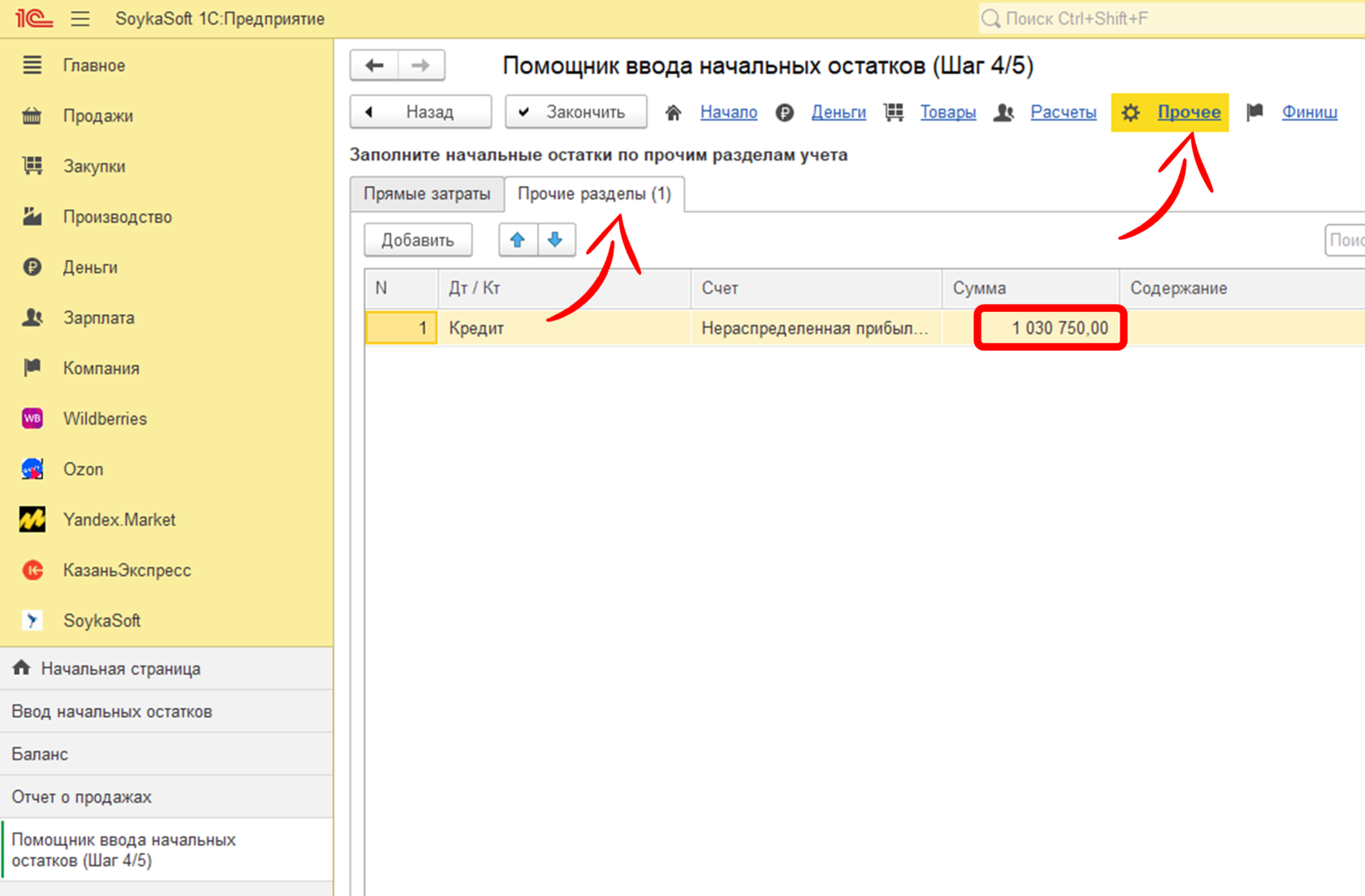Go to the Начало step link
Image resolution: width=1365 pixels, height=896 pixels.
click(x=729, y=112)
